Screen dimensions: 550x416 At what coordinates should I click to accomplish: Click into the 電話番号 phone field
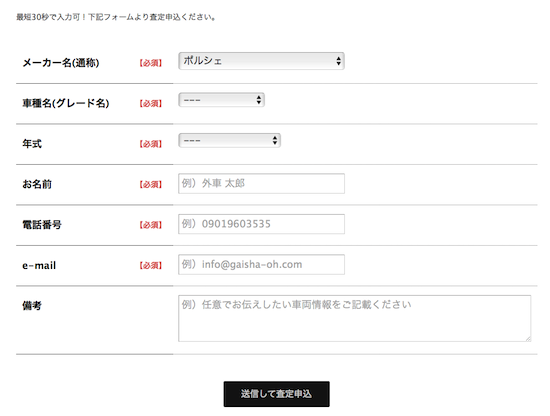(x=261, y=224)
